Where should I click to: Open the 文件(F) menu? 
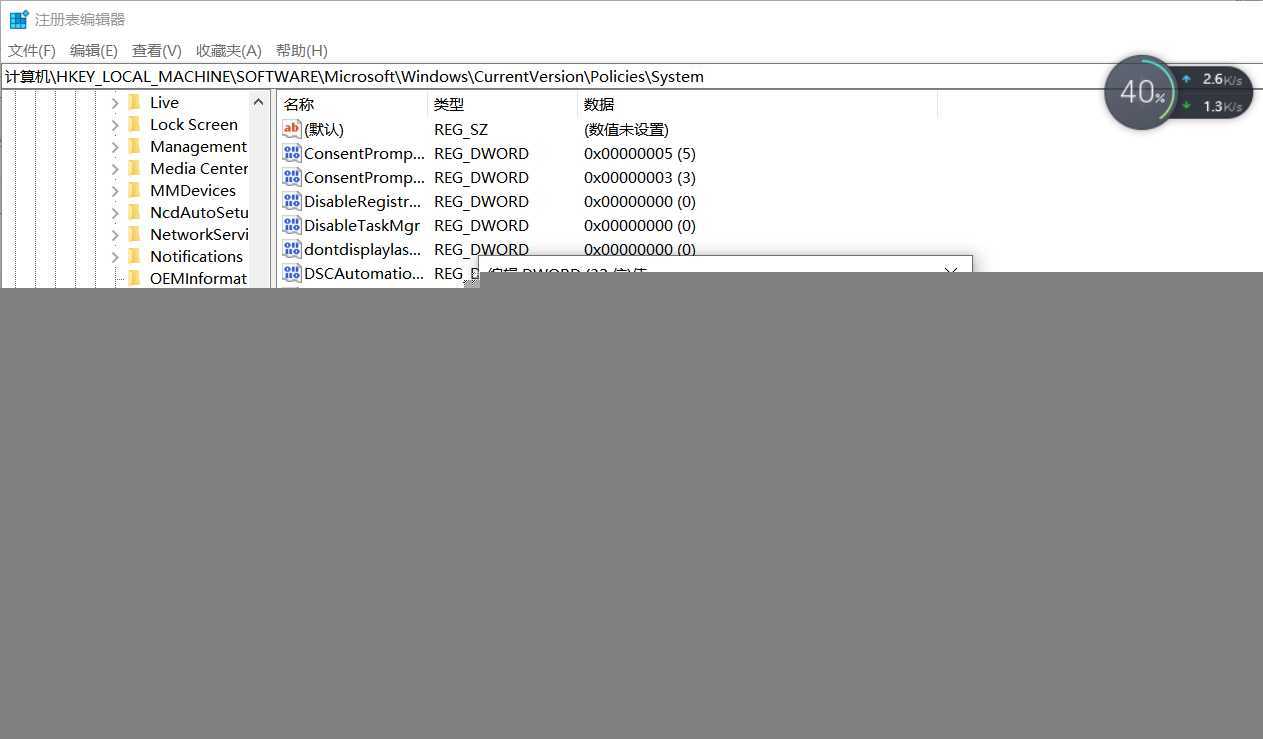pos(32,50)
